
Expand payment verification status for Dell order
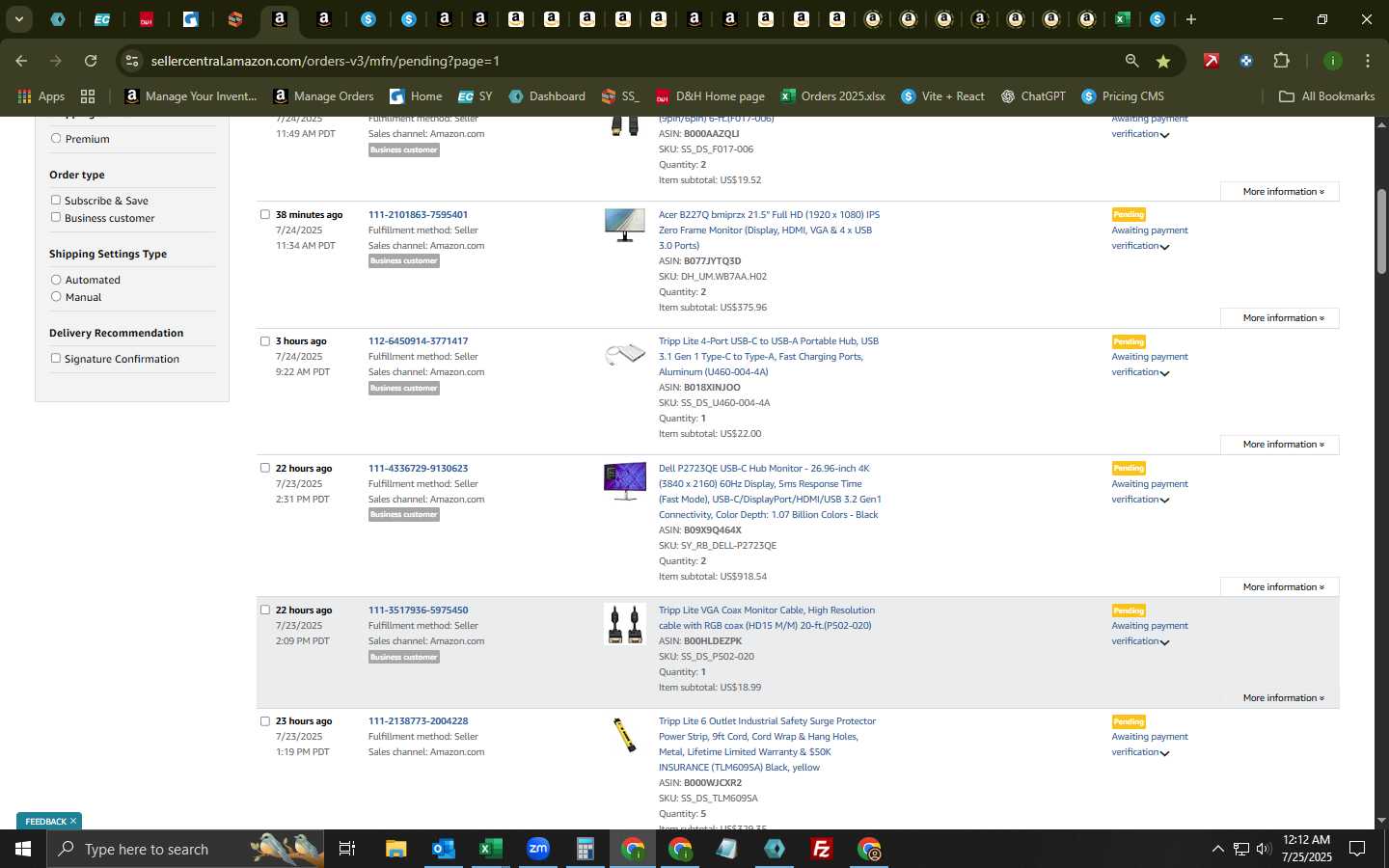(x=1165, y=501)
